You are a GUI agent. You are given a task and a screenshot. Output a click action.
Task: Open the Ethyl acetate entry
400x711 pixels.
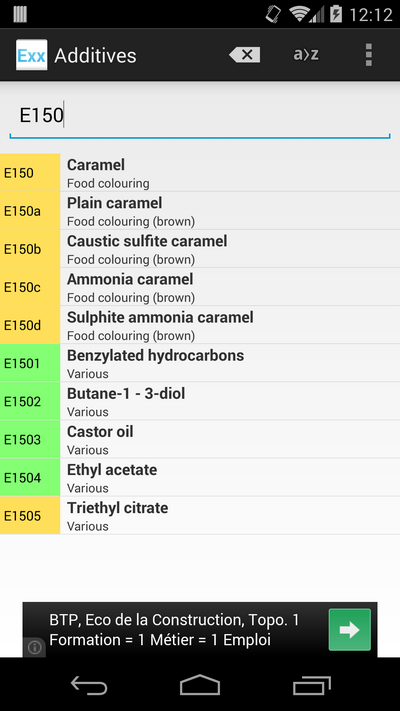[x=200, y=477]
